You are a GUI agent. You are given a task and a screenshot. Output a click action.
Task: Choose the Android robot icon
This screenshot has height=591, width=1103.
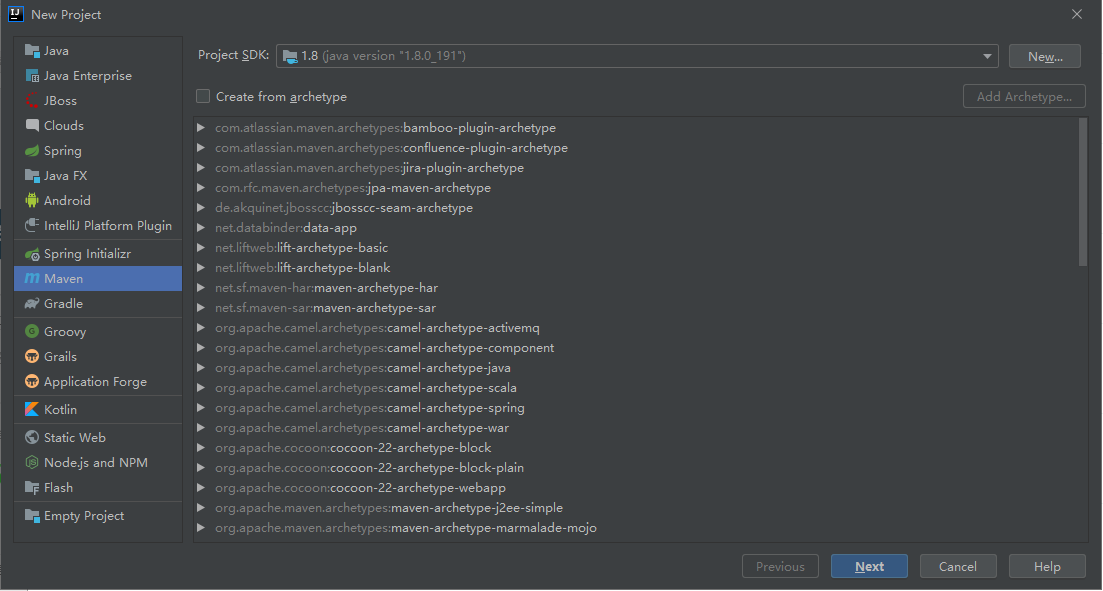pos(32,201)
